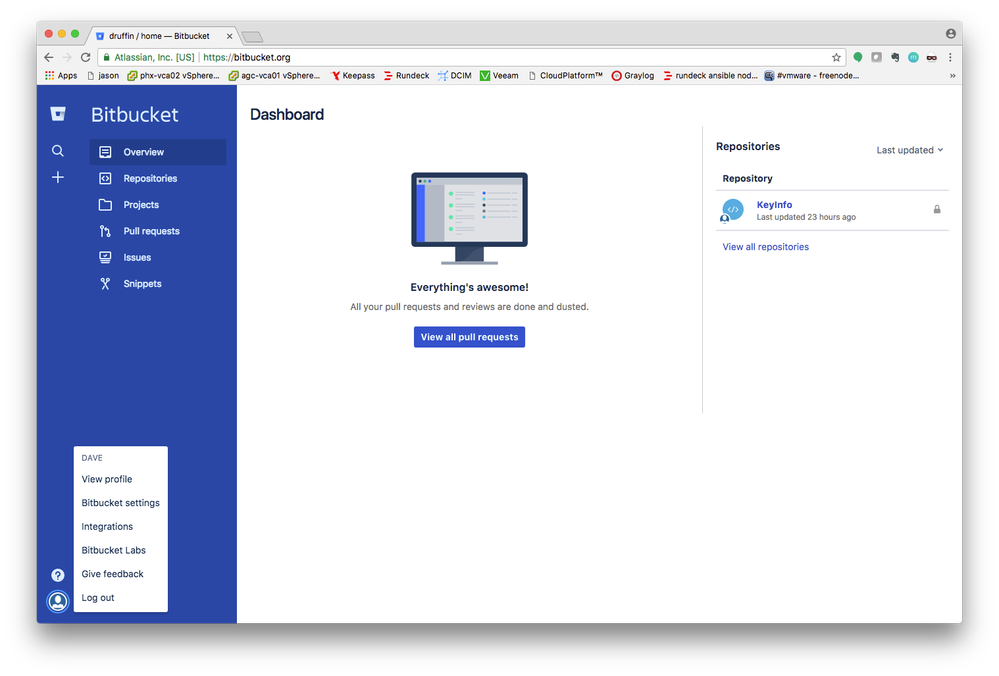Open the View all repositories link
The image size is (999, 676).
coord(765,247)
